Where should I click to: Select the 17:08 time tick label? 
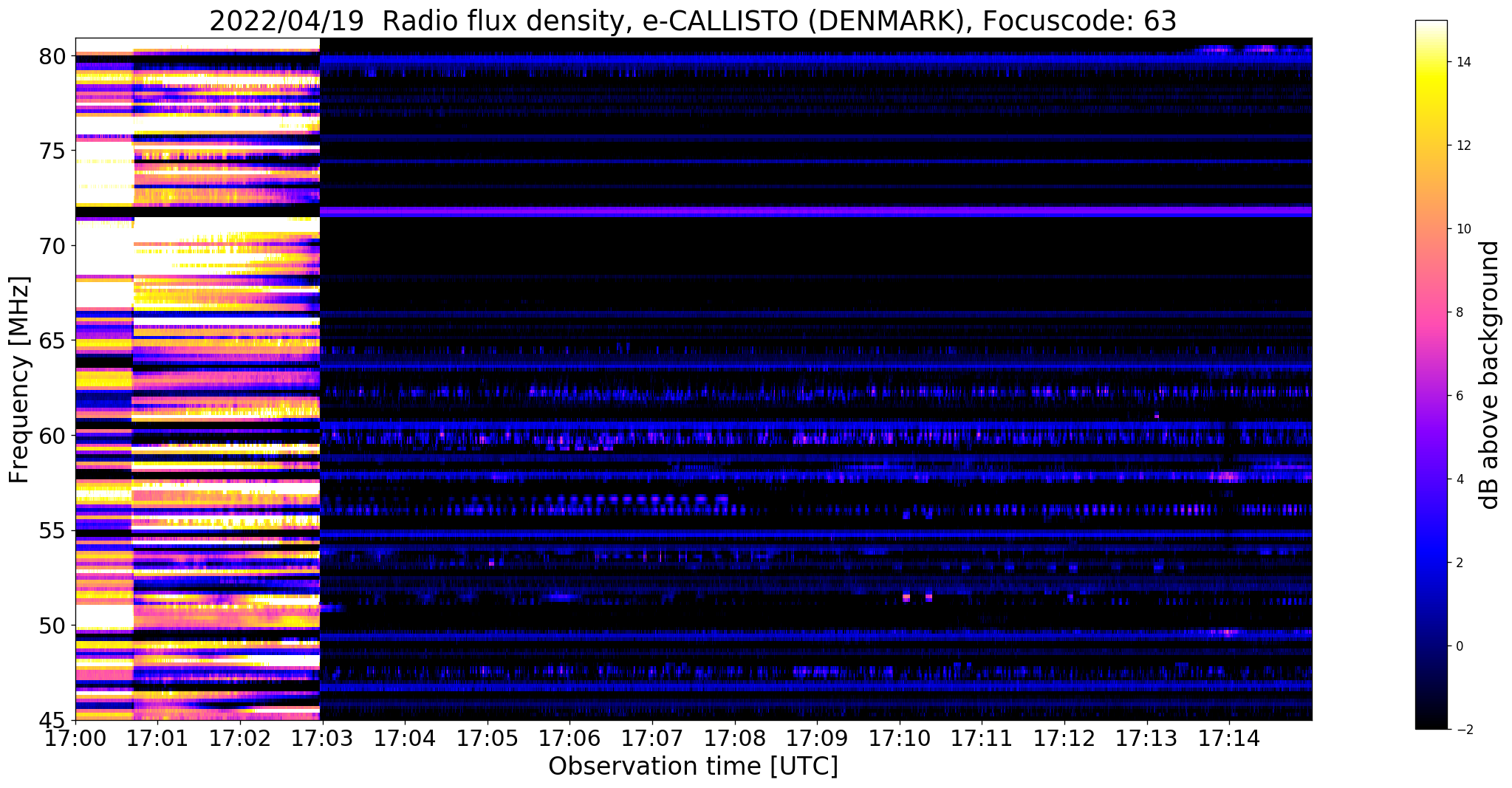(734, 739)
